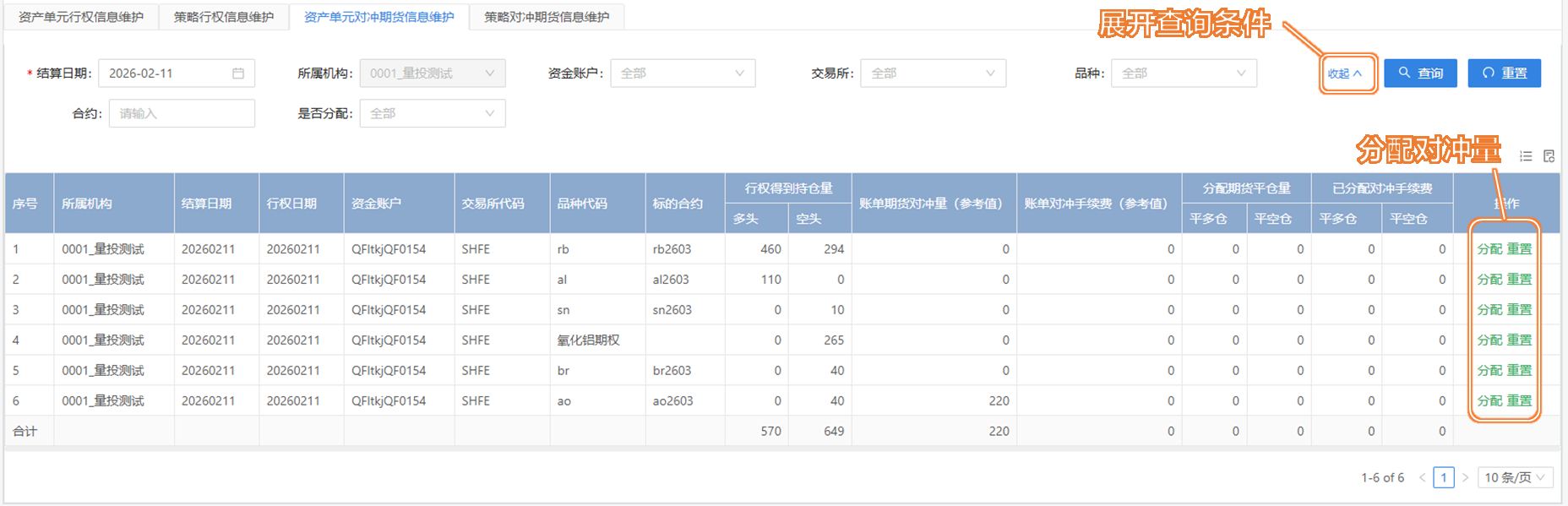Click the magnifier icon on 查询 button

coord(1404,73)
